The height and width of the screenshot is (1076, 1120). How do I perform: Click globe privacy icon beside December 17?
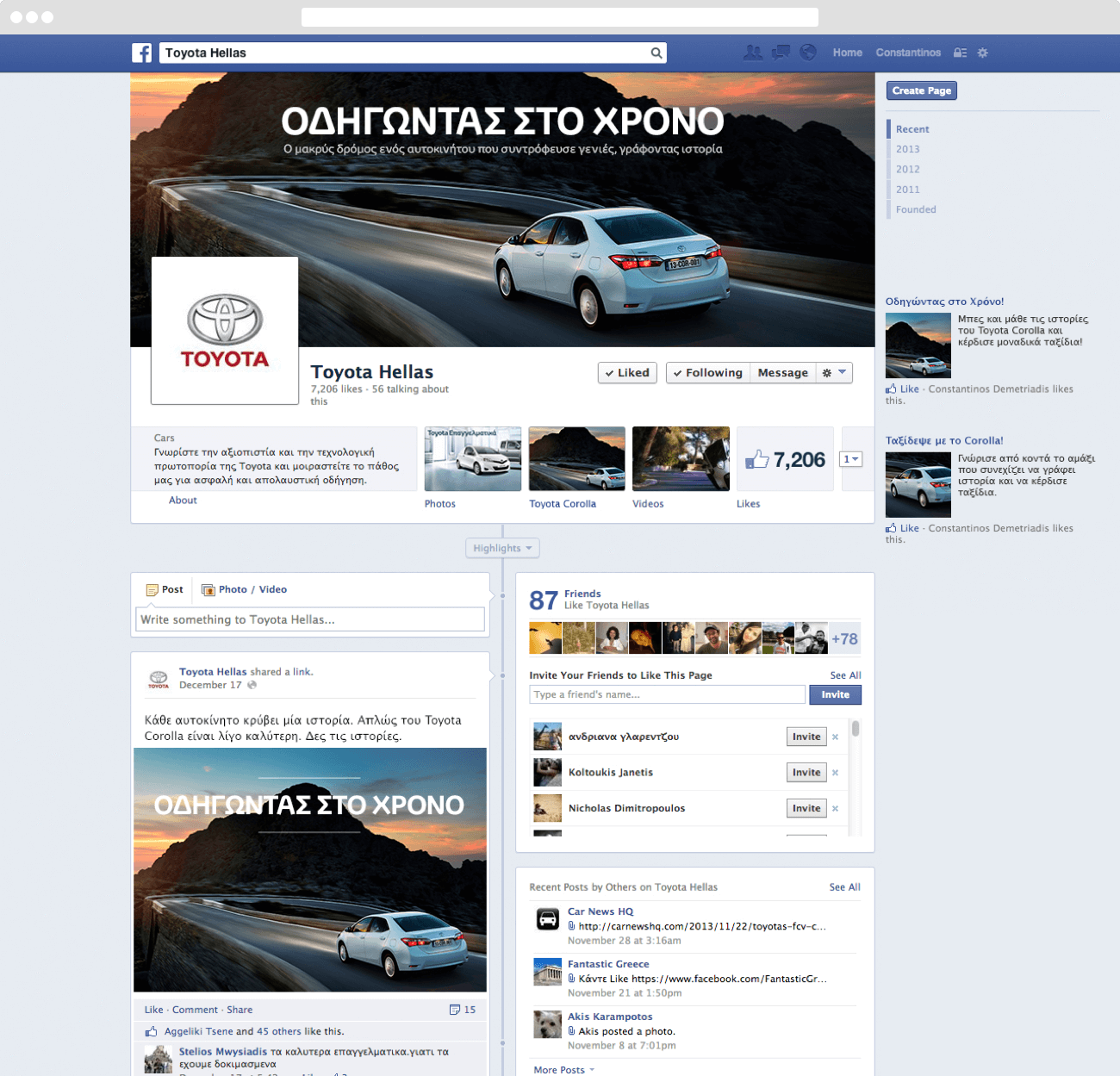coord(252,685)
